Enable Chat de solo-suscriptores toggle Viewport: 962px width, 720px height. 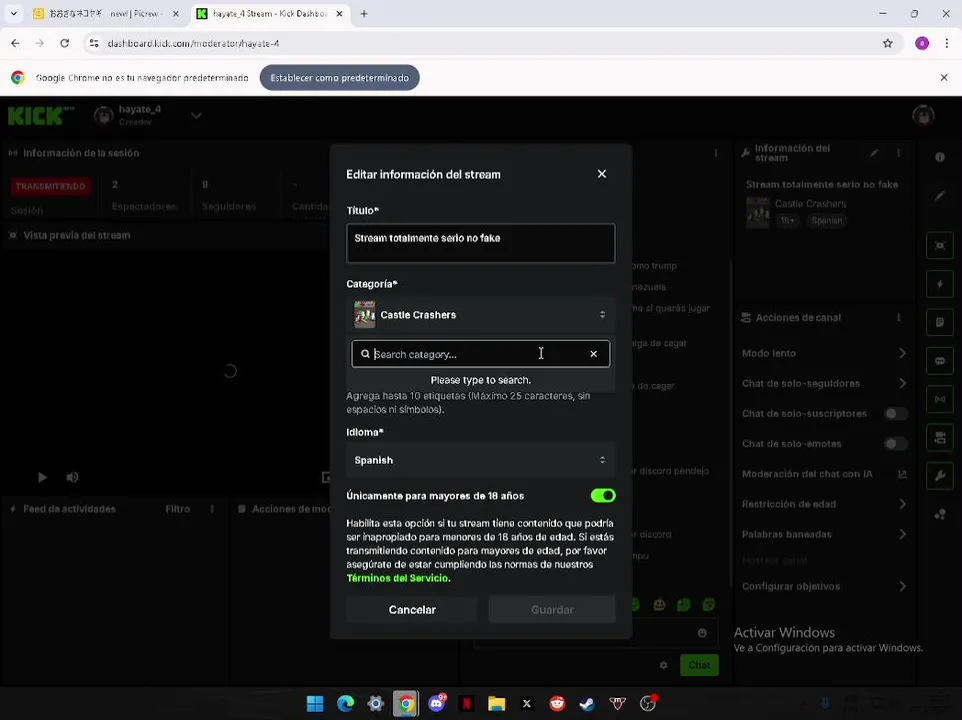[895, 414]
